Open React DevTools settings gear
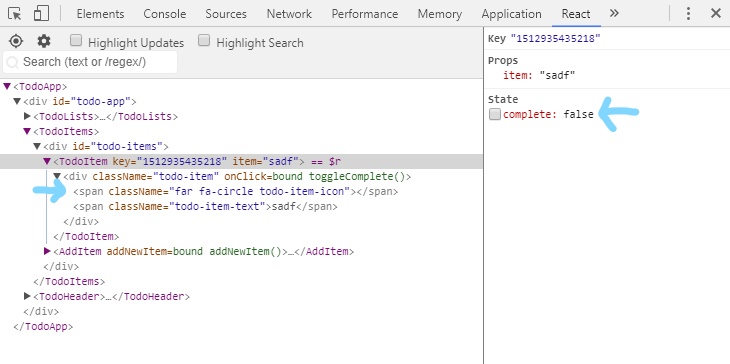The width and height of the screenshot is (730, 364). pyautogui.click(x=44, y=41)
